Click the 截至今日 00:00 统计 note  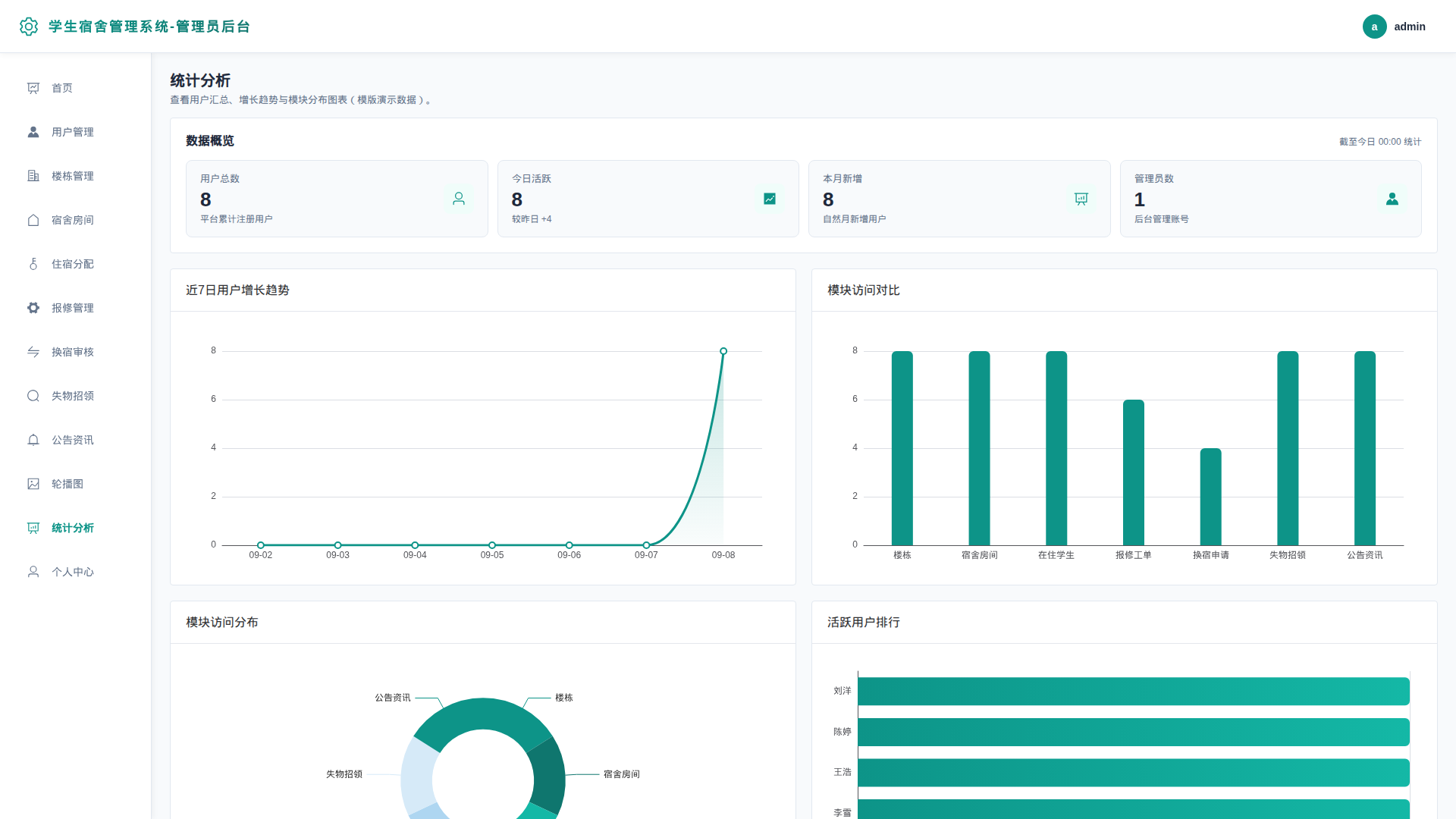click(1380, 142)
